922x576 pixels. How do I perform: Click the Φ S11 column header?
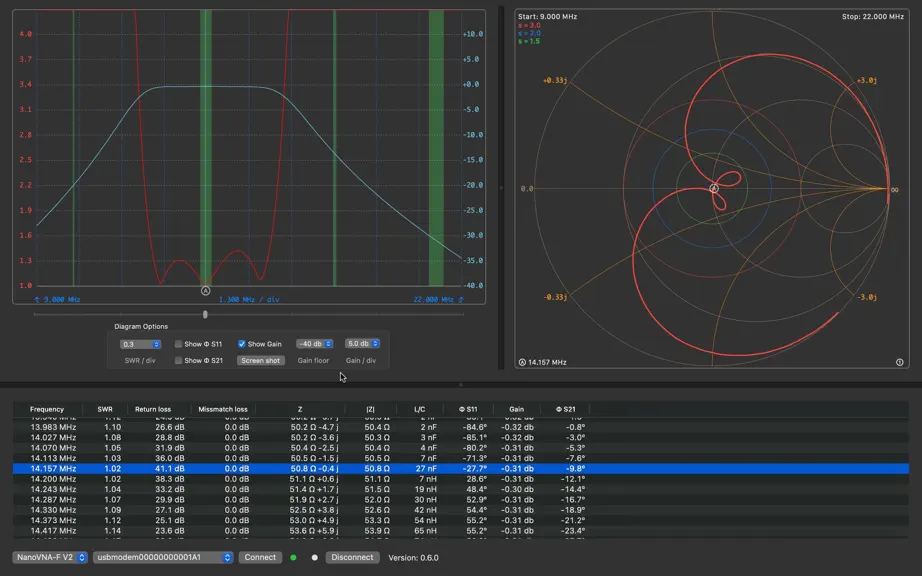tap(468, 409)
